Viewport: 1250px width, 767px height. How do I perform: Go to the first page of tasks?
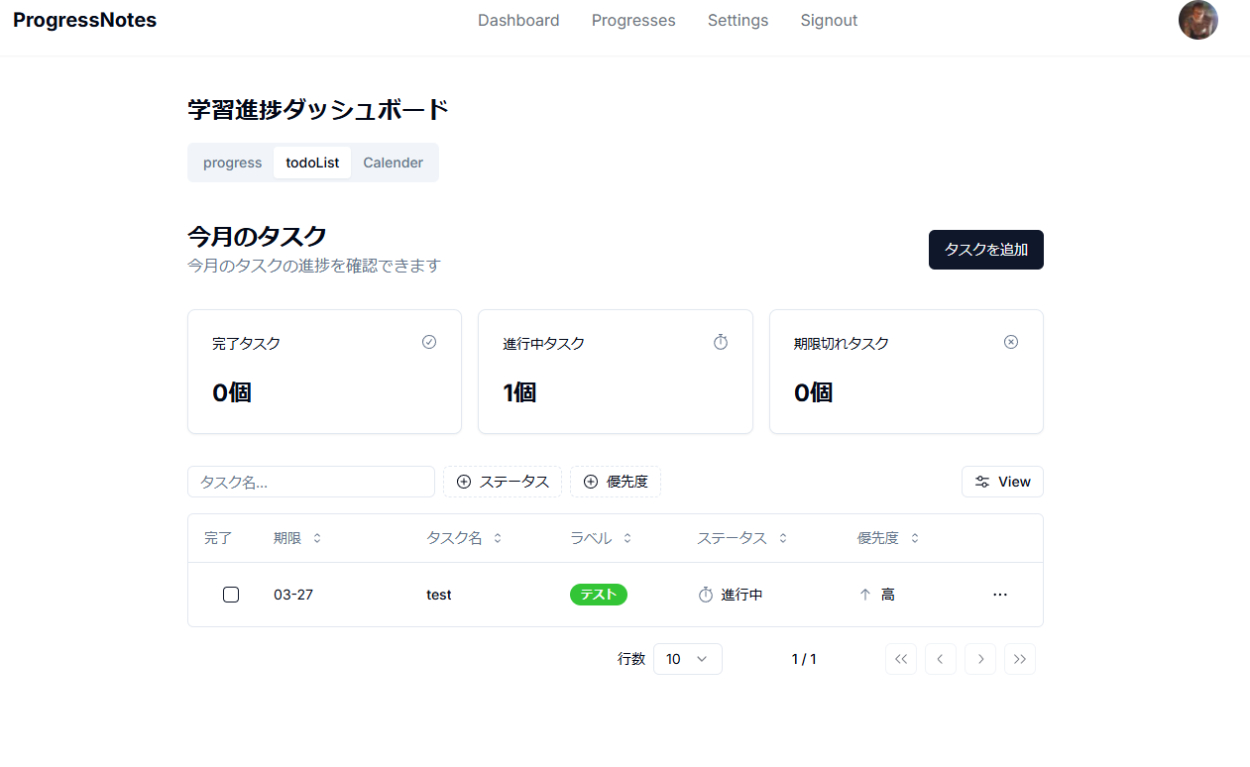[900, 659]
